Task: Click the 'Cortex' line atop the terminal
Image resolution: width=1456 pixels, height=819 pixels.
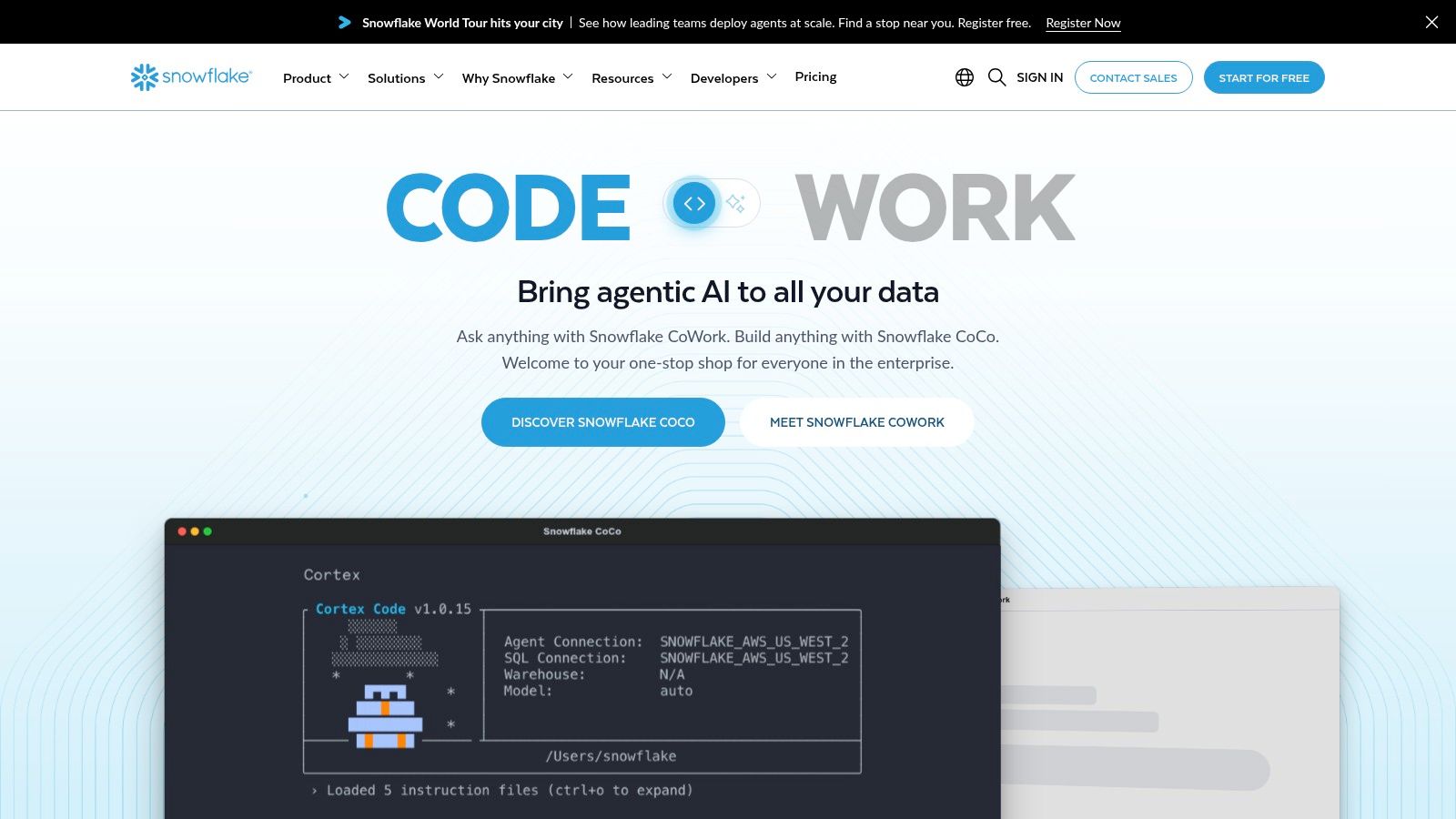Action: [x=332, y=575]
